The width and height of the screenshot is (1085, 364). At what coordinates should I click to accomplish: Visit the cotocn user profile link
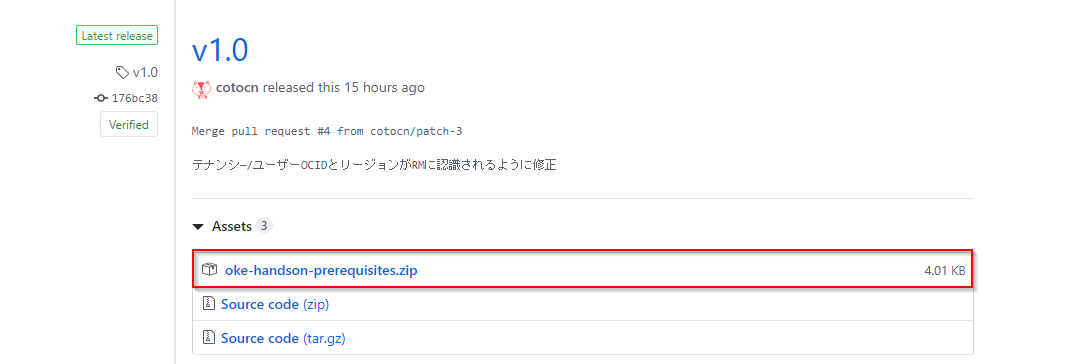[x=237, y=88]
